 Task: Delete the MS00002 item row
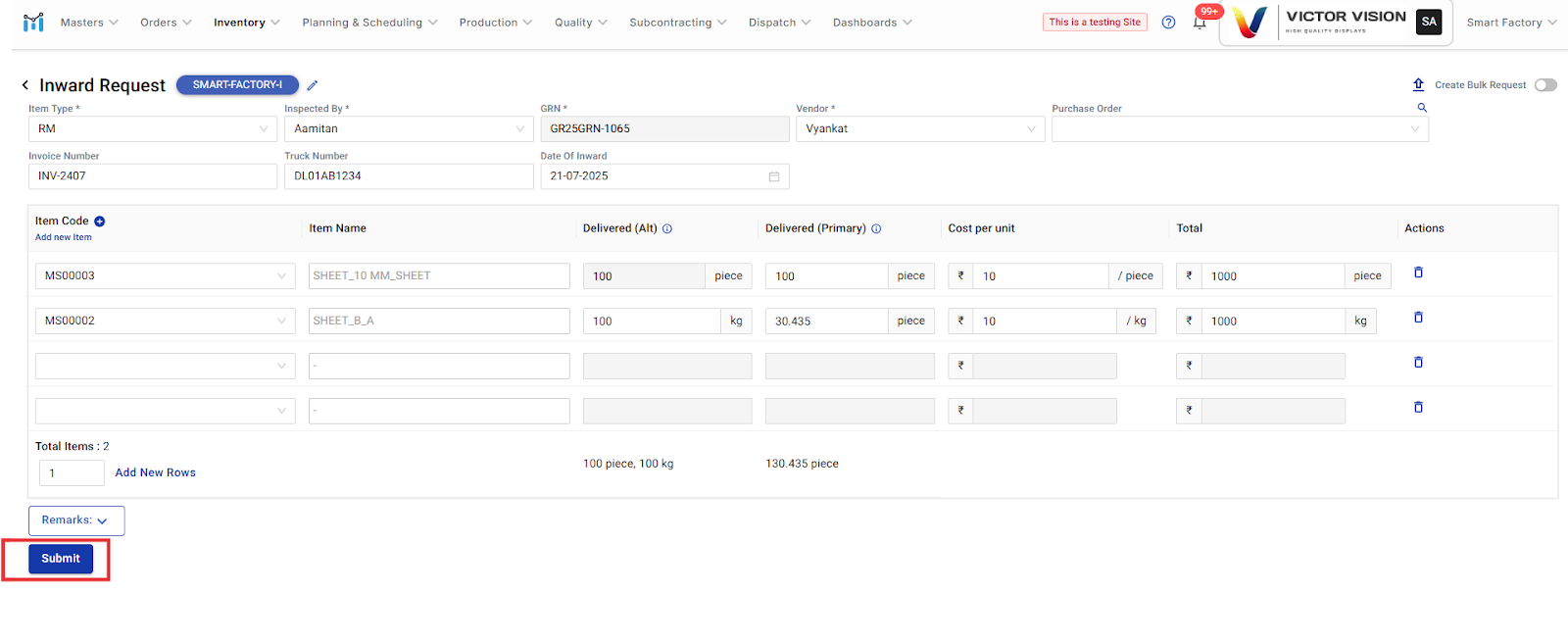(1418, 318)
